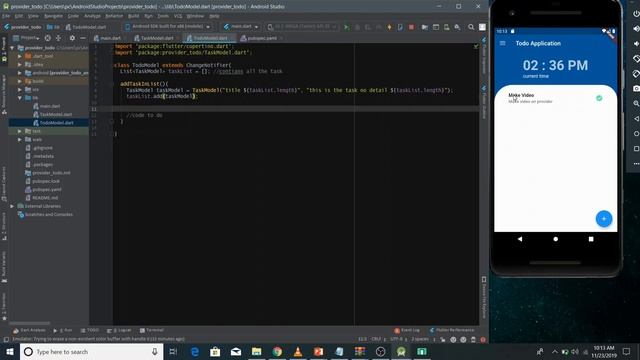Open the TODO tool window

click(90, 330)
